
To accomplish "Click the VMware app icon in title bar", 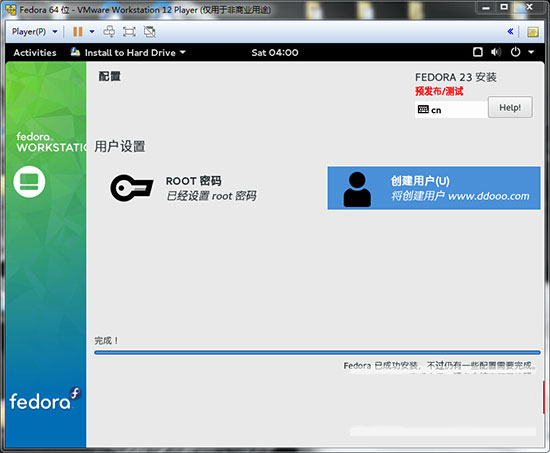I will coord(11,10).
